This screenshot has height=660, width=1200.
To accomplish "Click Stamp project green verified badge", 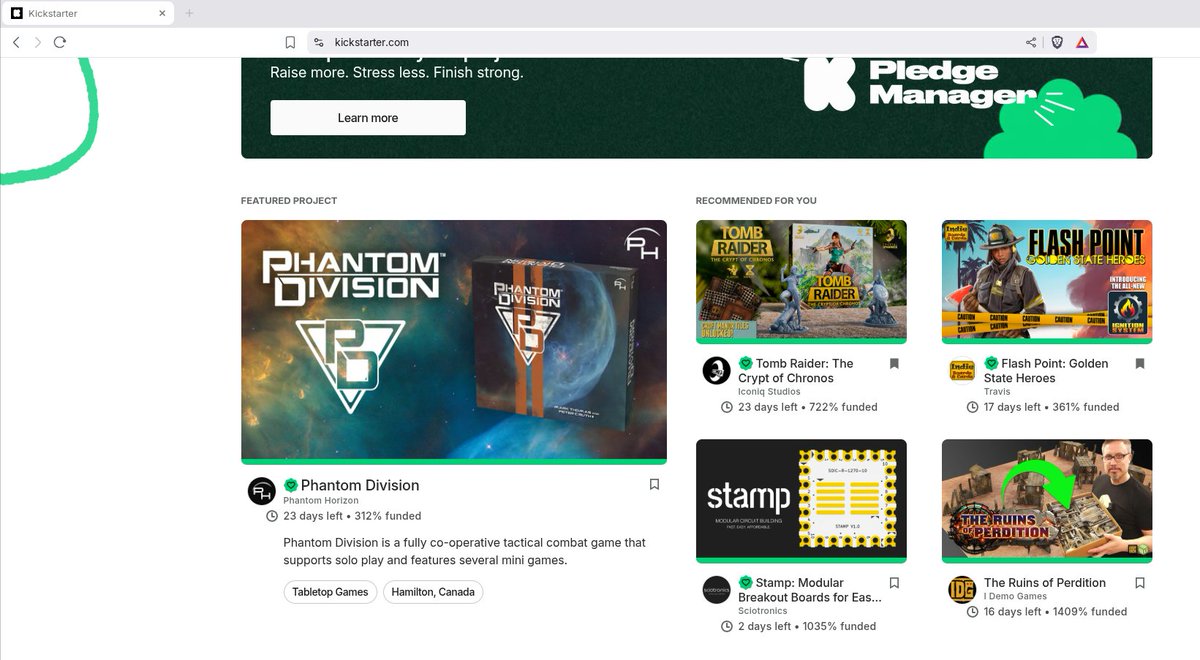I will pyautogui.click(x=745, y=583).
